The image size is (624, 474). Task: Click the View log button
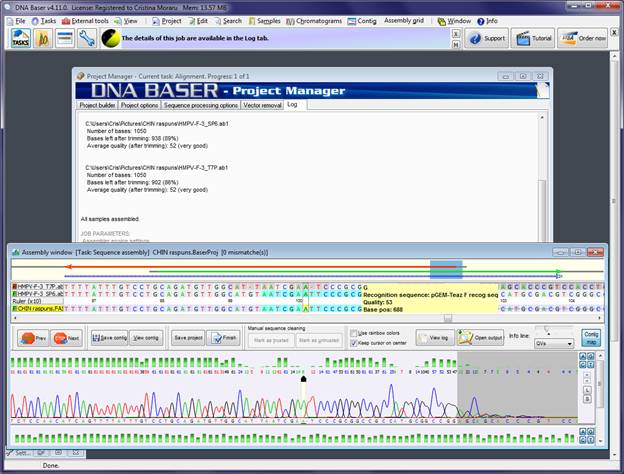click(435, 338)
